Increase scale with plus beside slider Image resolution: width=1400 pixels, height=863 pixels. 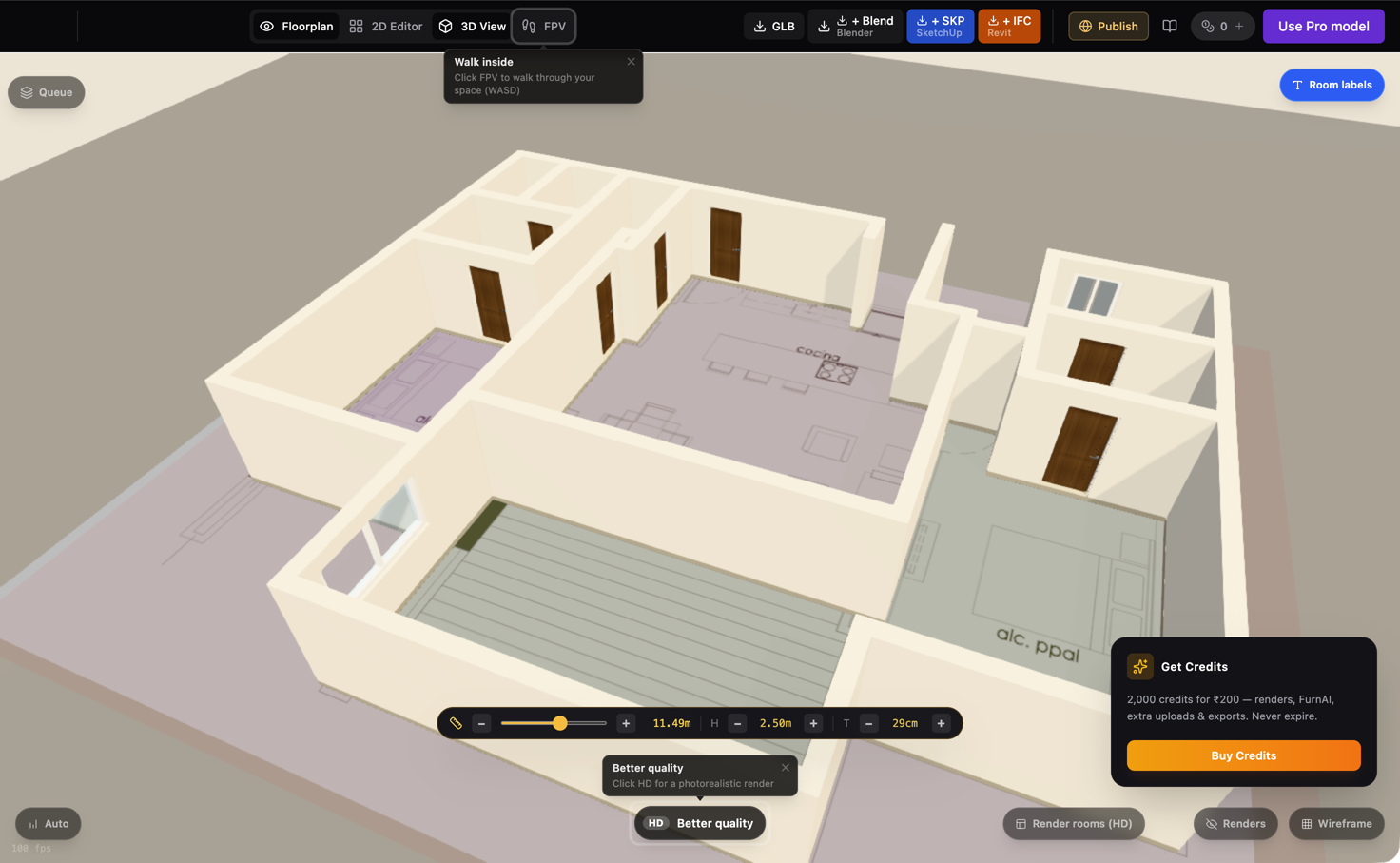click(626, 723)
